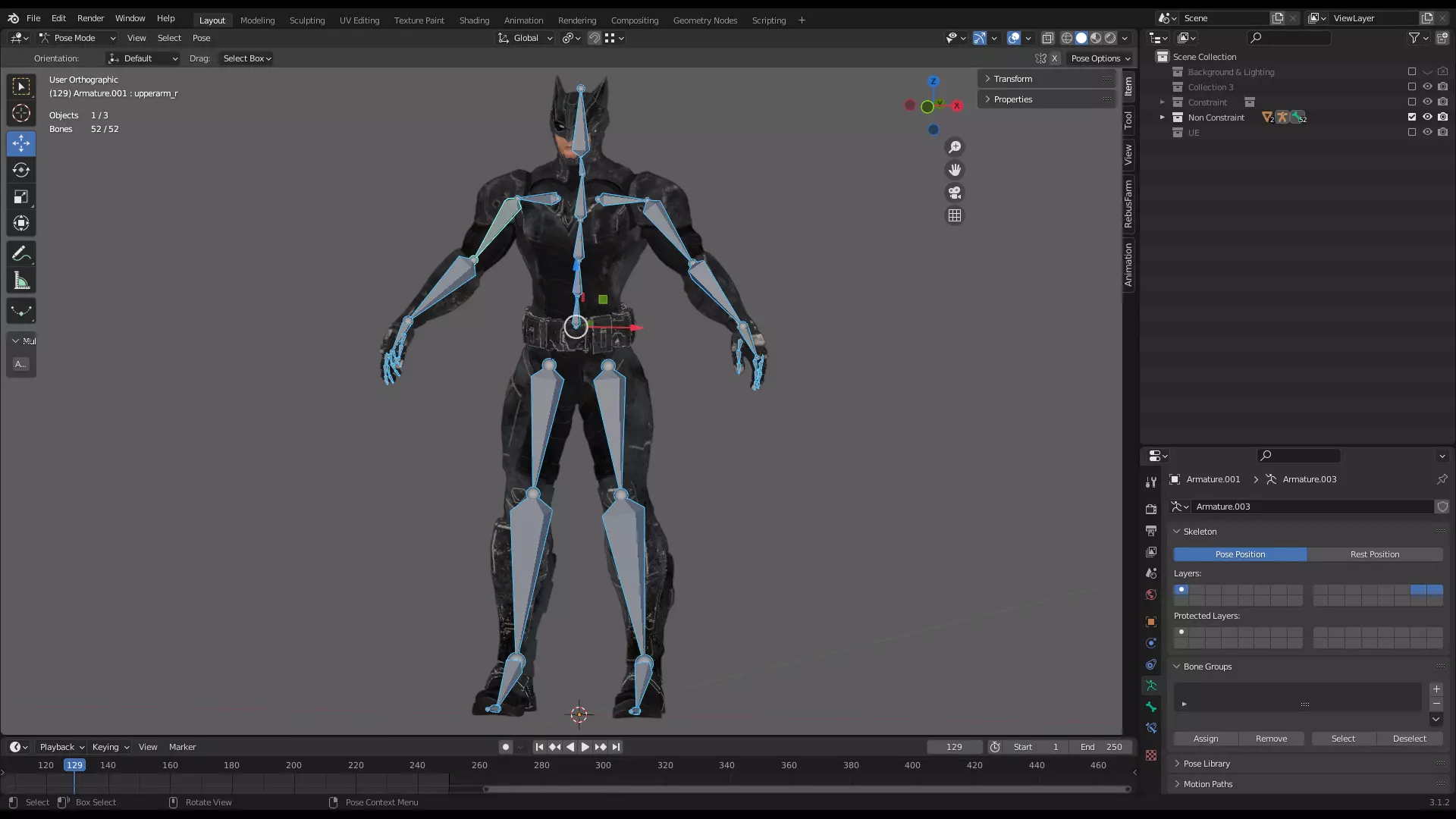
Task: Enable the UE collection checkbox
Action: 1412,132
